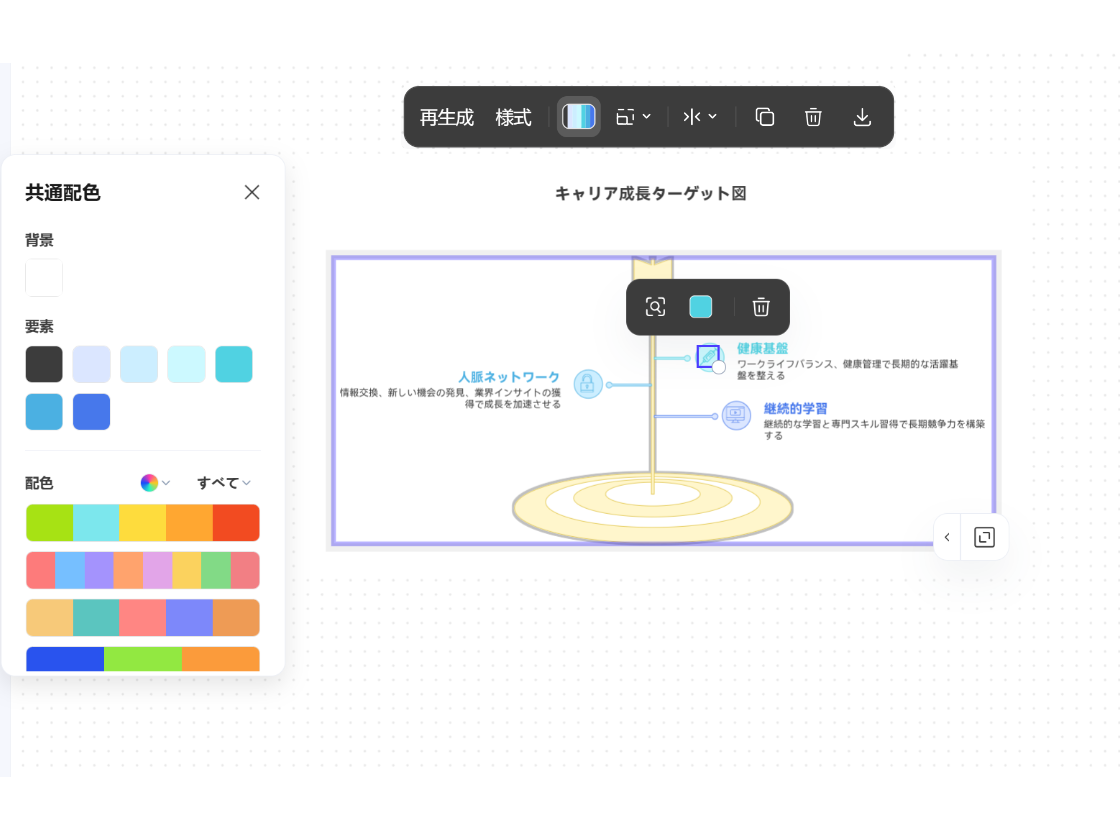Delete selected icon via floating toolbar trash
The height and width of the screenshot is (840, 1120).
[x=761, y=307]
